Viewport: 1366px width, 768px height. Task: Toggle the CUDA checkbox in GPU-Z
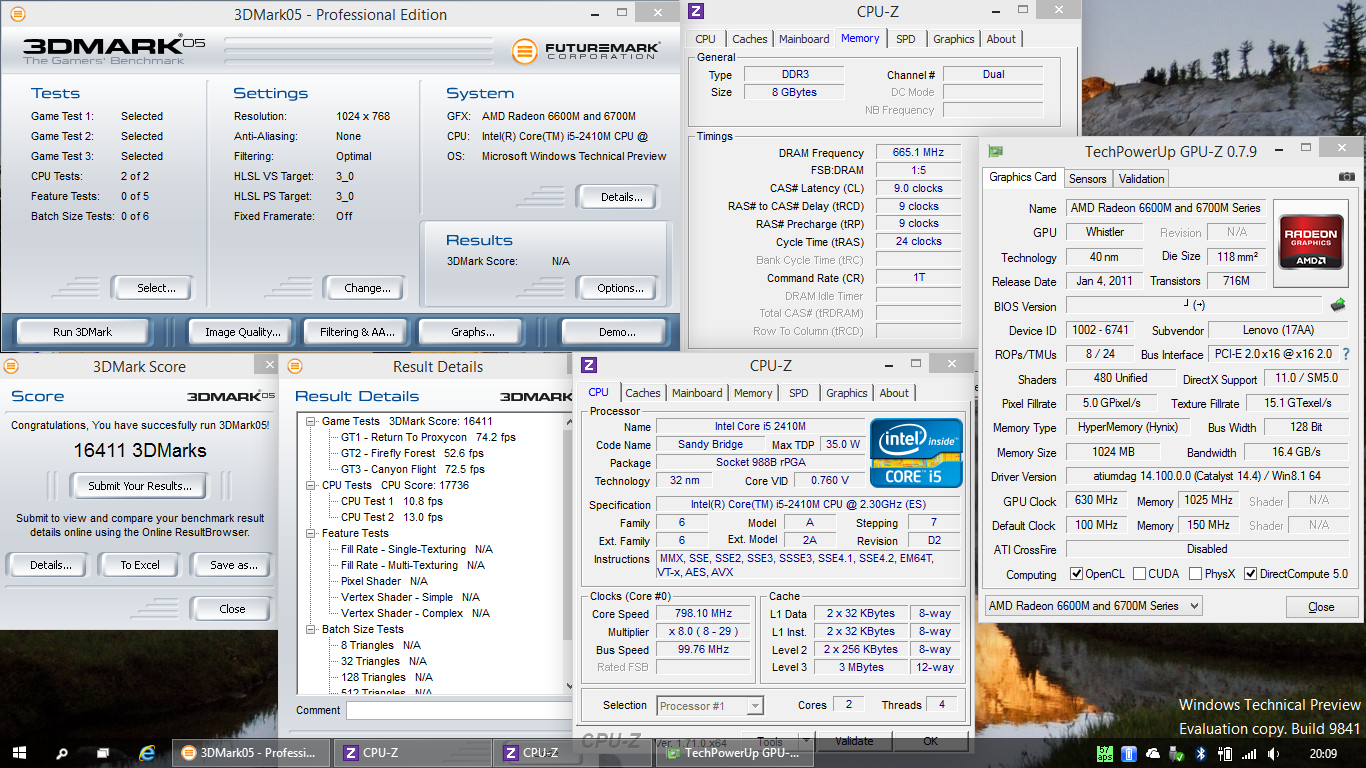tap(1139, 574)
